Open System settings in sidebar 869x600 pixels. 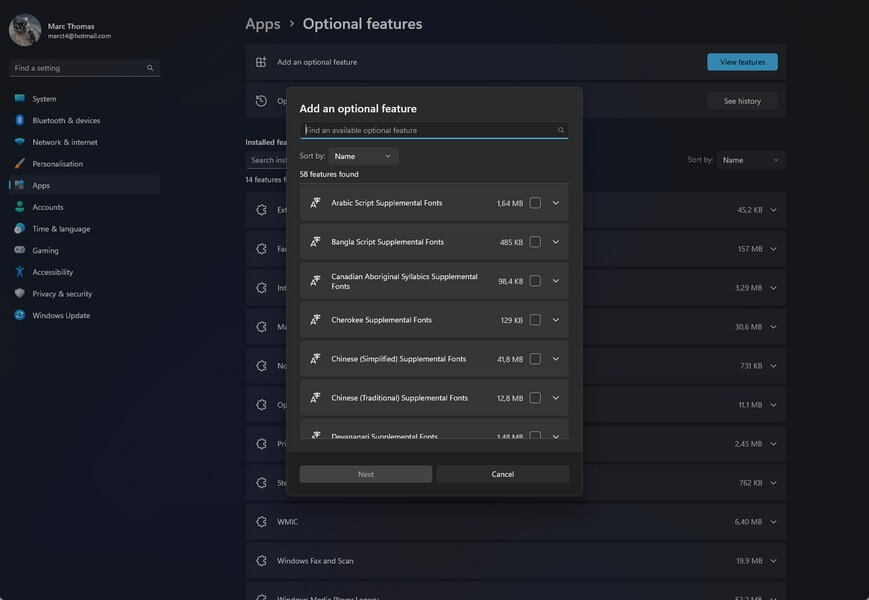pyautogui.click(x=84, y=99)
